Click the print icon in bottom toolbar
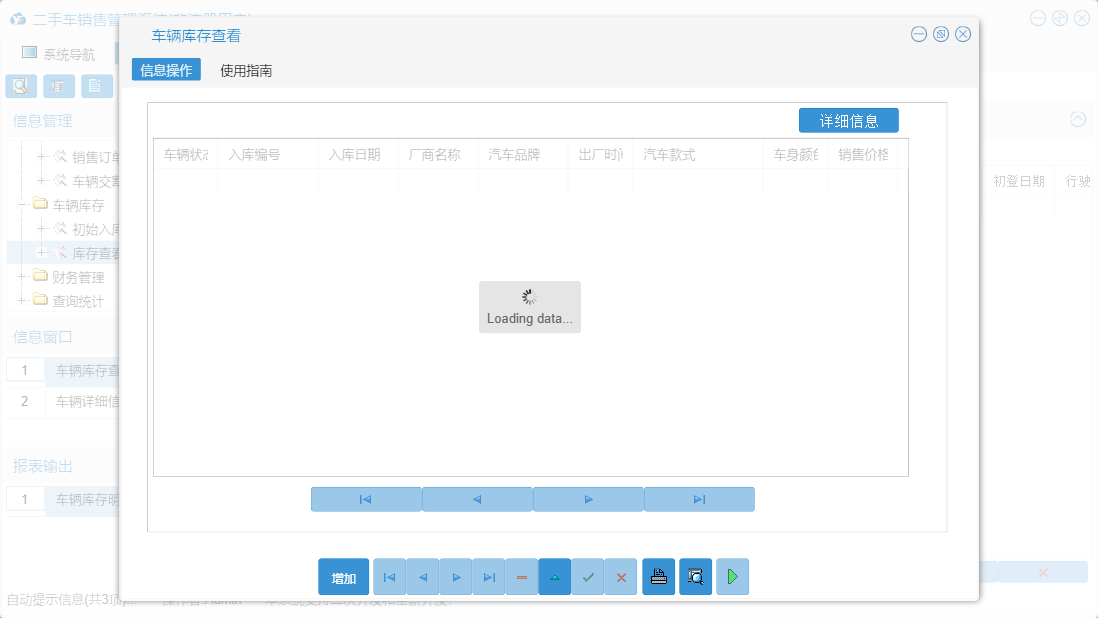The height and width of the screenshot is (618, 1098). pyautogui.click(x=658, y=577)
